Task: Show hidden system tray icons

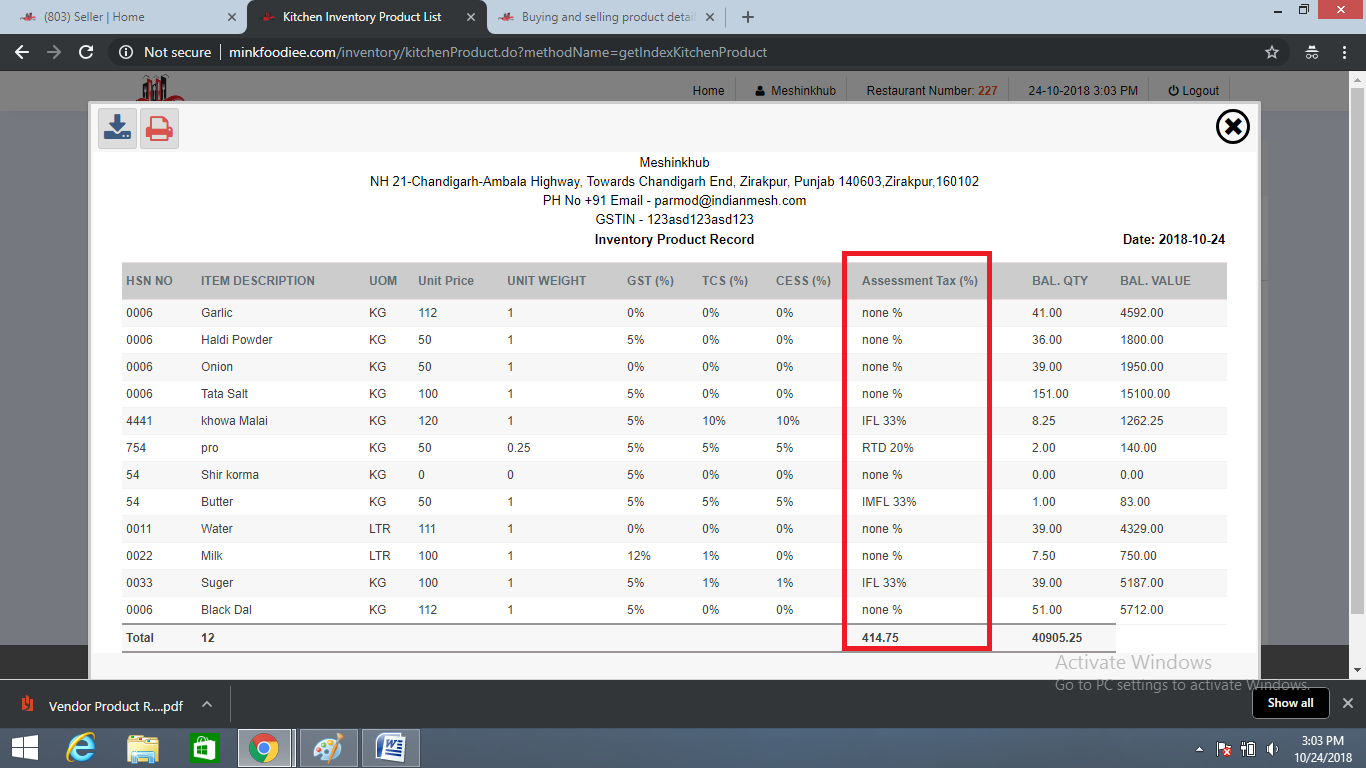Action: 1199,749
